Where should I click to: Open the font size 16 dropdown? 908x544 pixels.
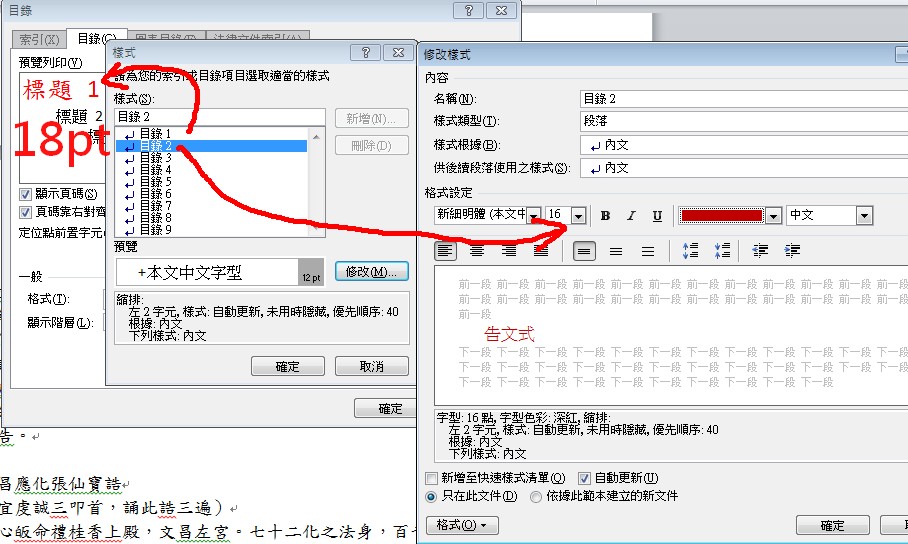[x=580, y=216]
